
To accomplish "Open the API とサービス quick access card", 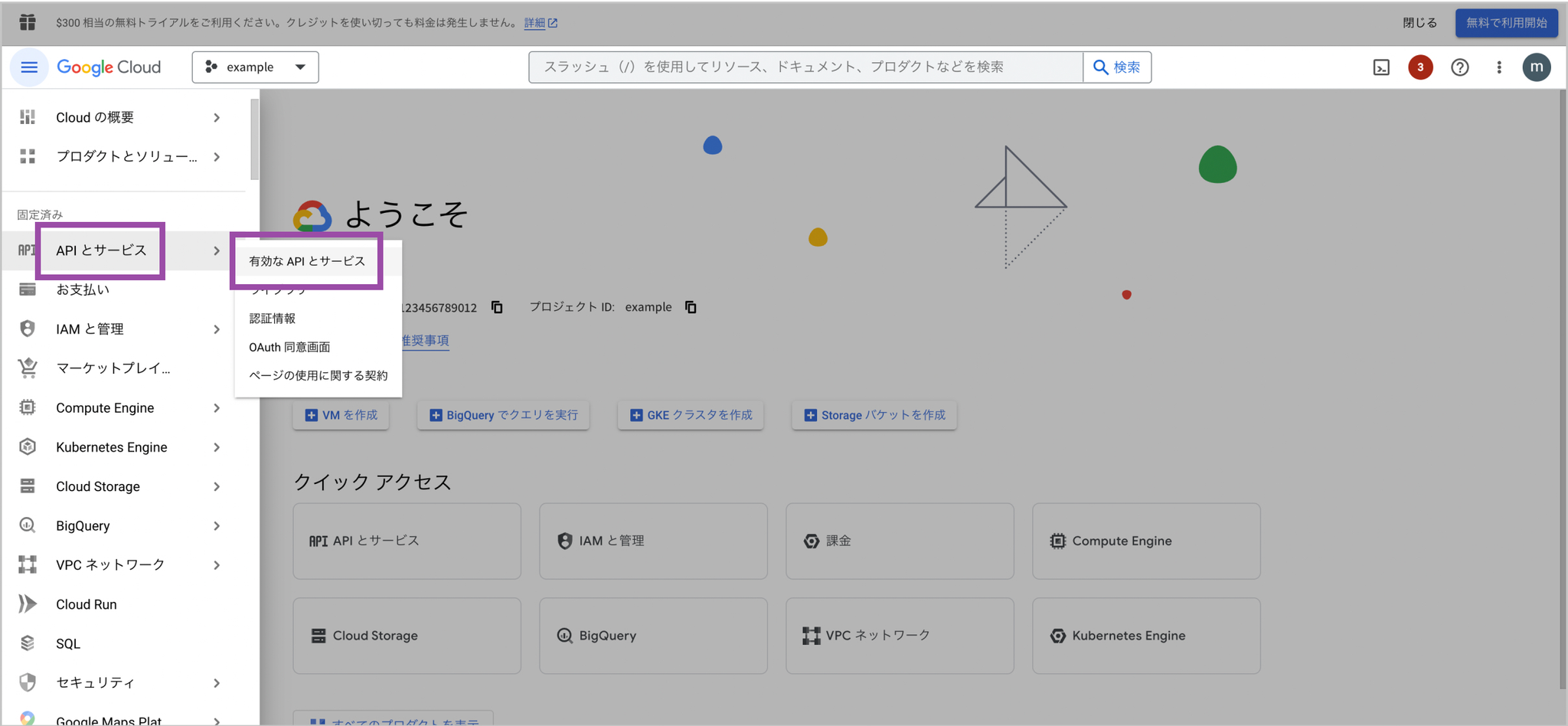I will coord(407,541).
